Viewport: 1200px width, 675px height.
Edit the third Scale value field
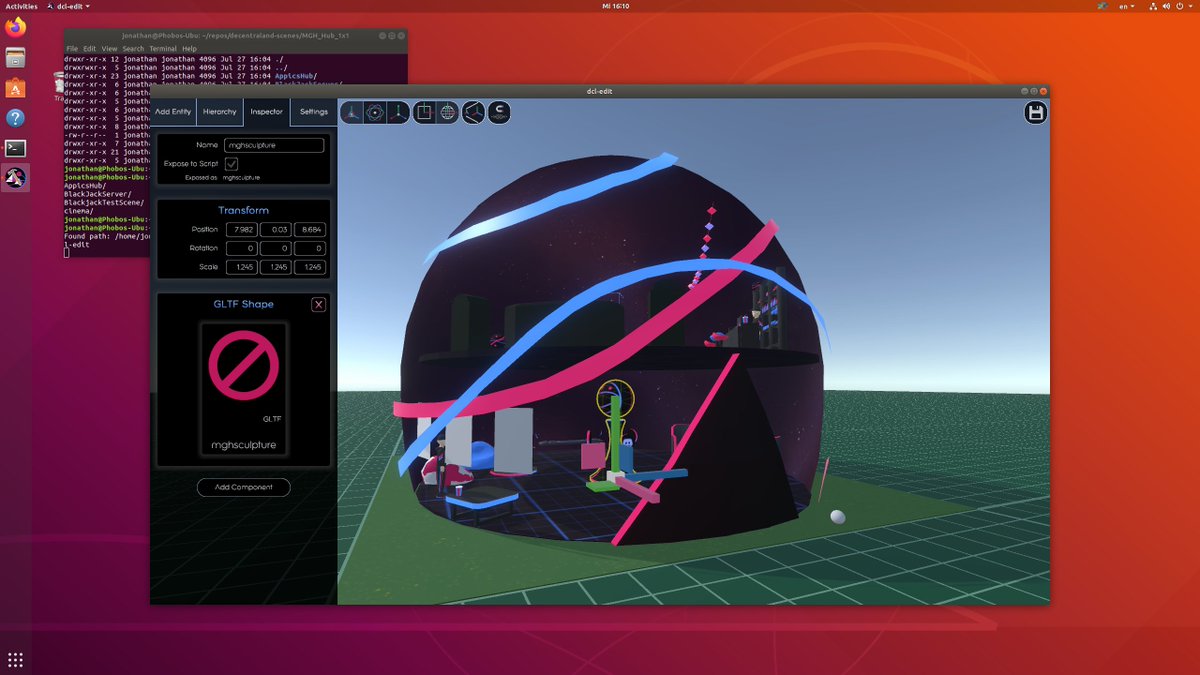[x=310, y=267]
